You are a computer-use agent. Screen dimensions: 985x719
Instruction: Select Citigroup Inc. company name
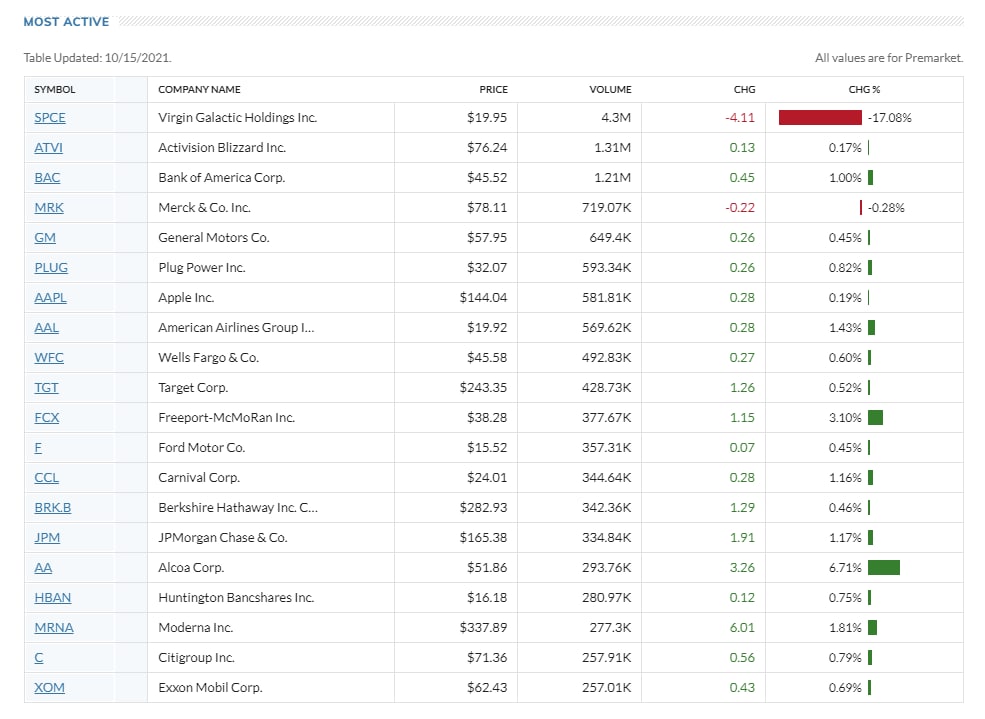196,657
